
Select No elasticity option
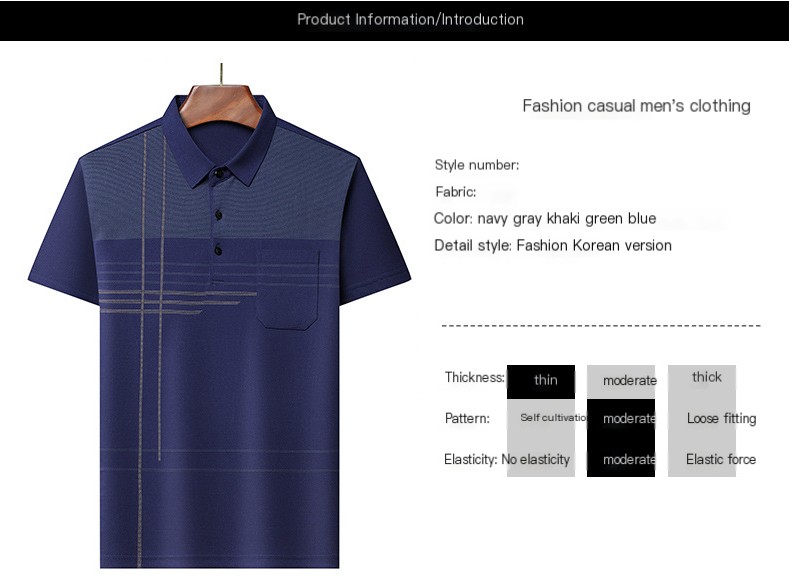pos(540,459)
